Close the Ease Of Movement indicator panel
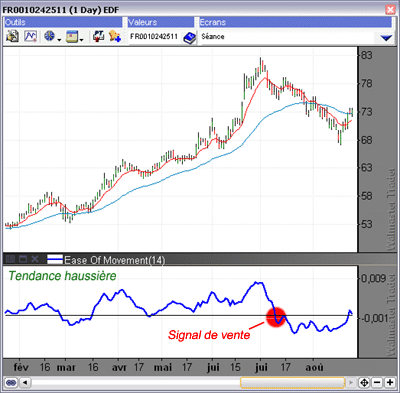Image resolution: width=400 pixels, height=393 pixels. [35, 259]
